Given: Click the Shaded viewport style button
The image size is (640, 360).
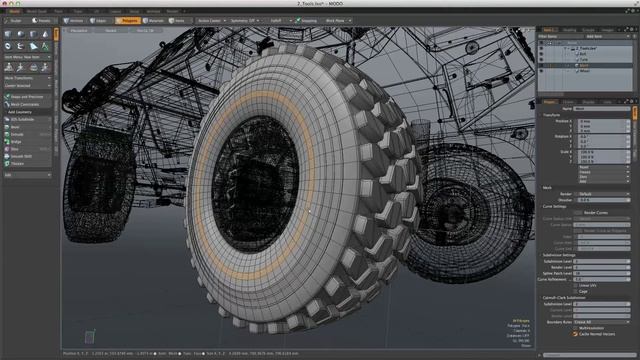Looking at the screenshot, I should tap(111, 31).
